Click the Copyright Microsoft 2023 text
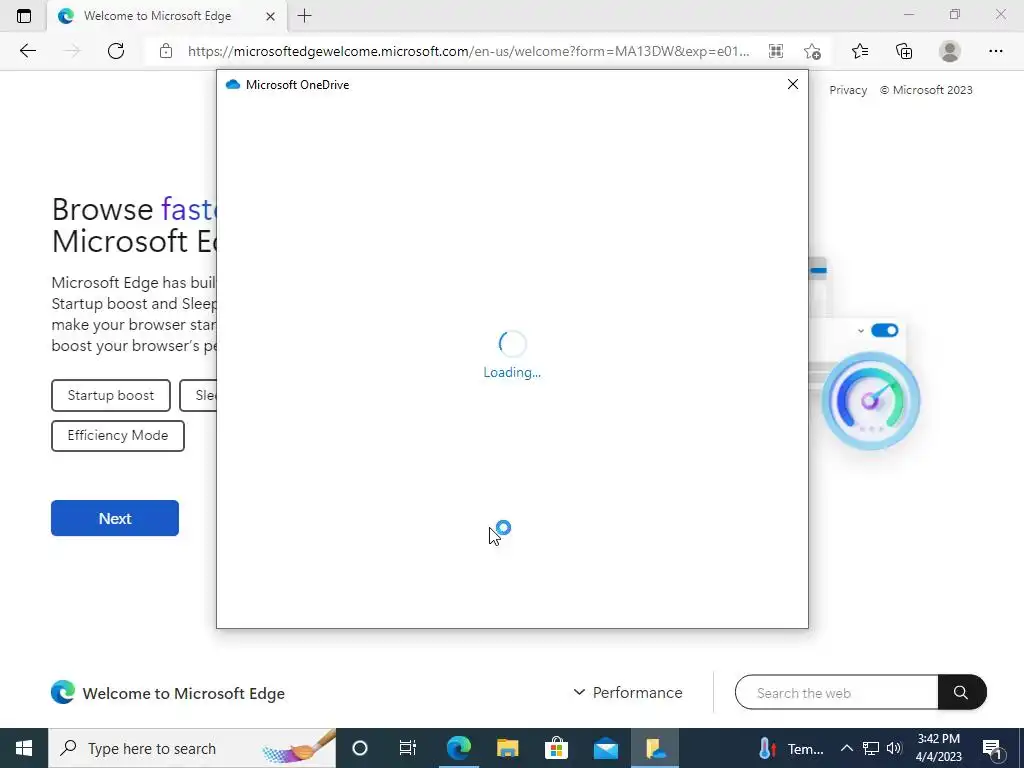 pyautogui.click(x=926, y=90)
